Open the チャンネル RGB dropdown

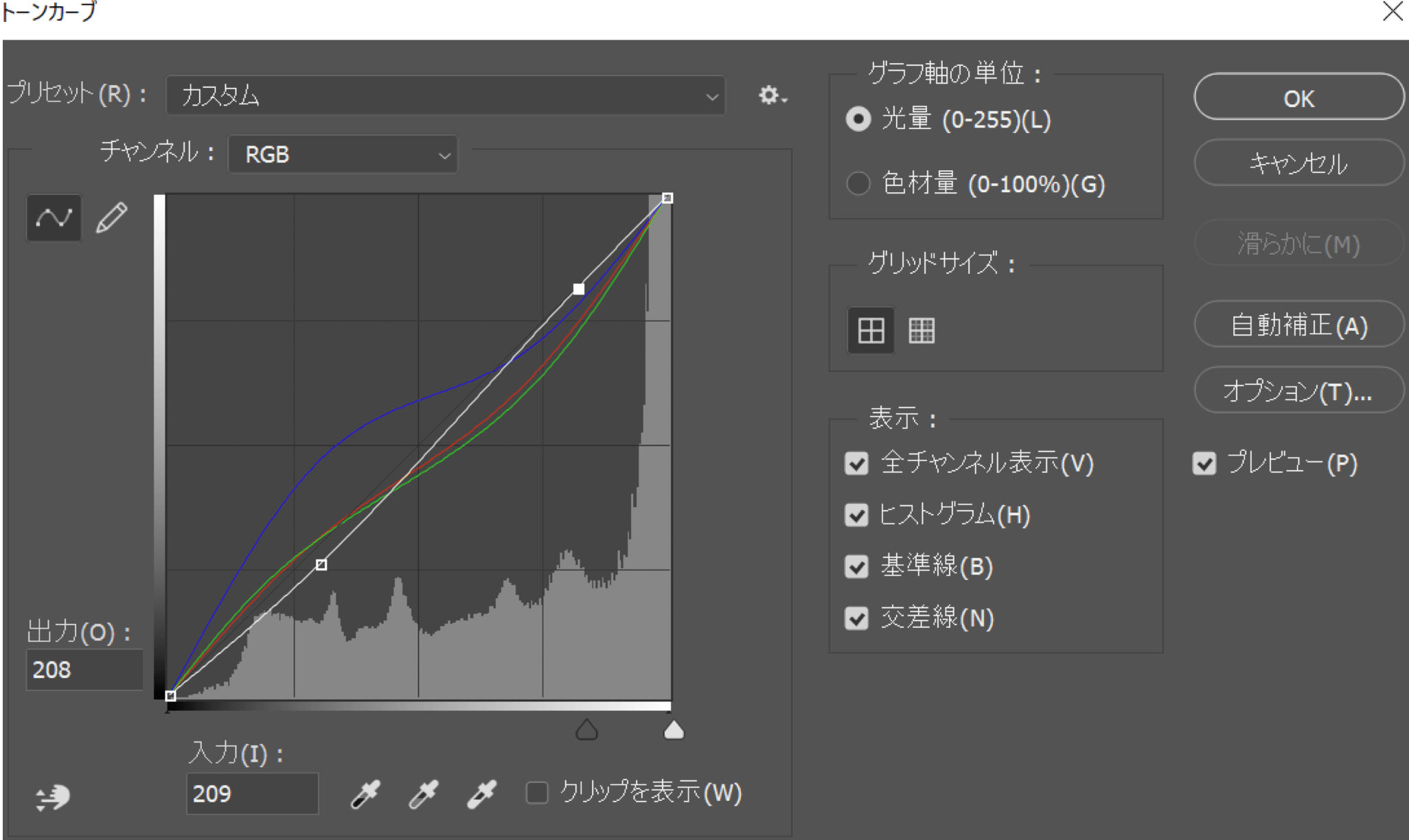[343, 154]
